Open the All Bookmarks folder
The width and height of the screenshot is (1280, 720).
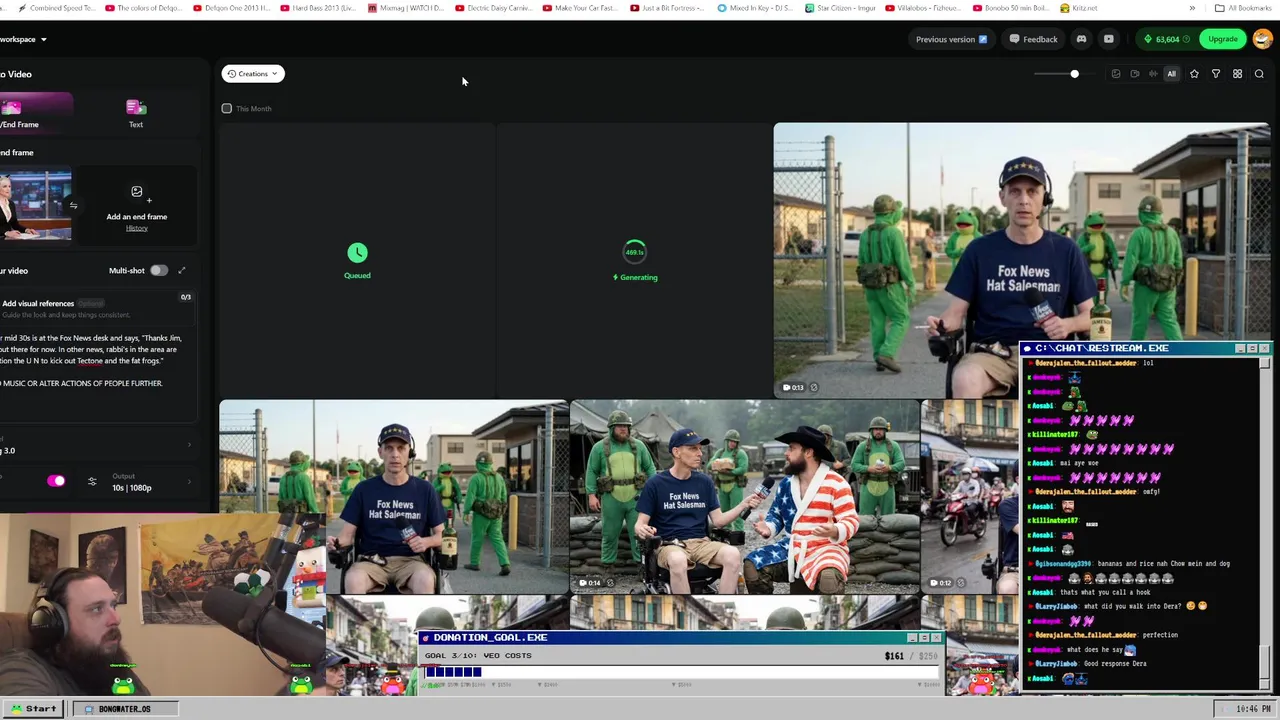tap(1243, 8)
